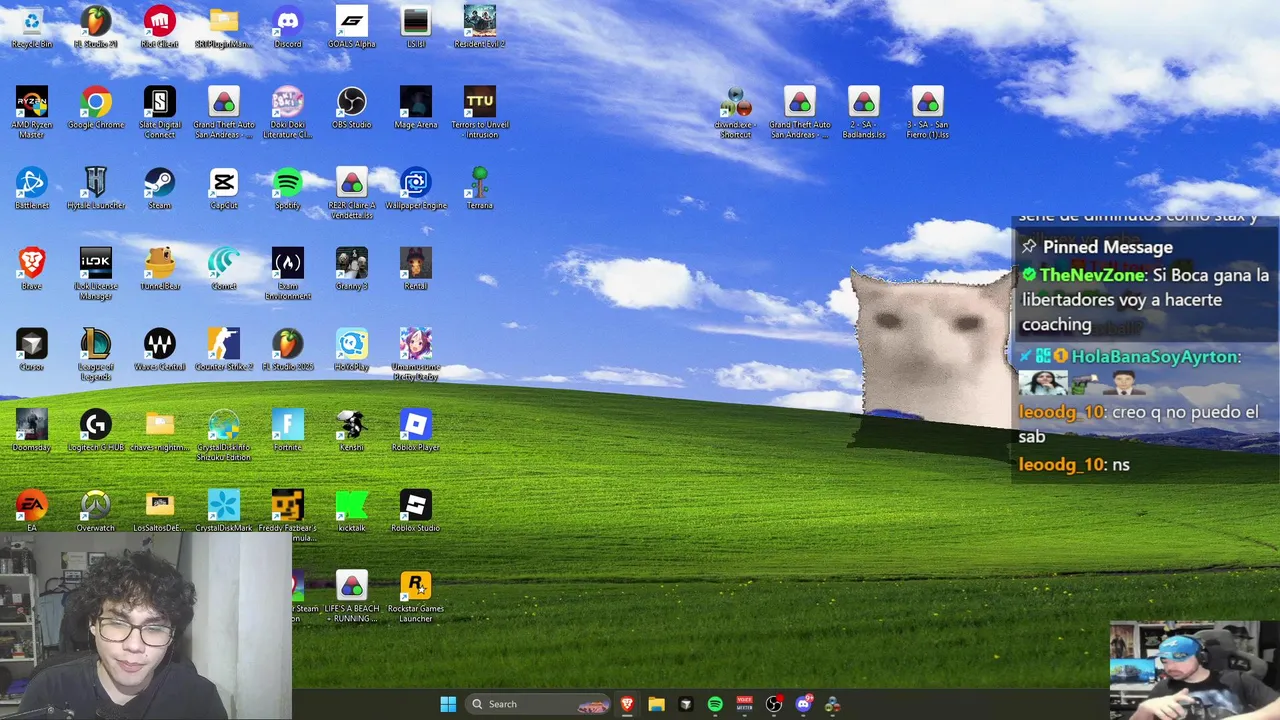Open Freddy Fazbear's game shortcut

(287, 516)
